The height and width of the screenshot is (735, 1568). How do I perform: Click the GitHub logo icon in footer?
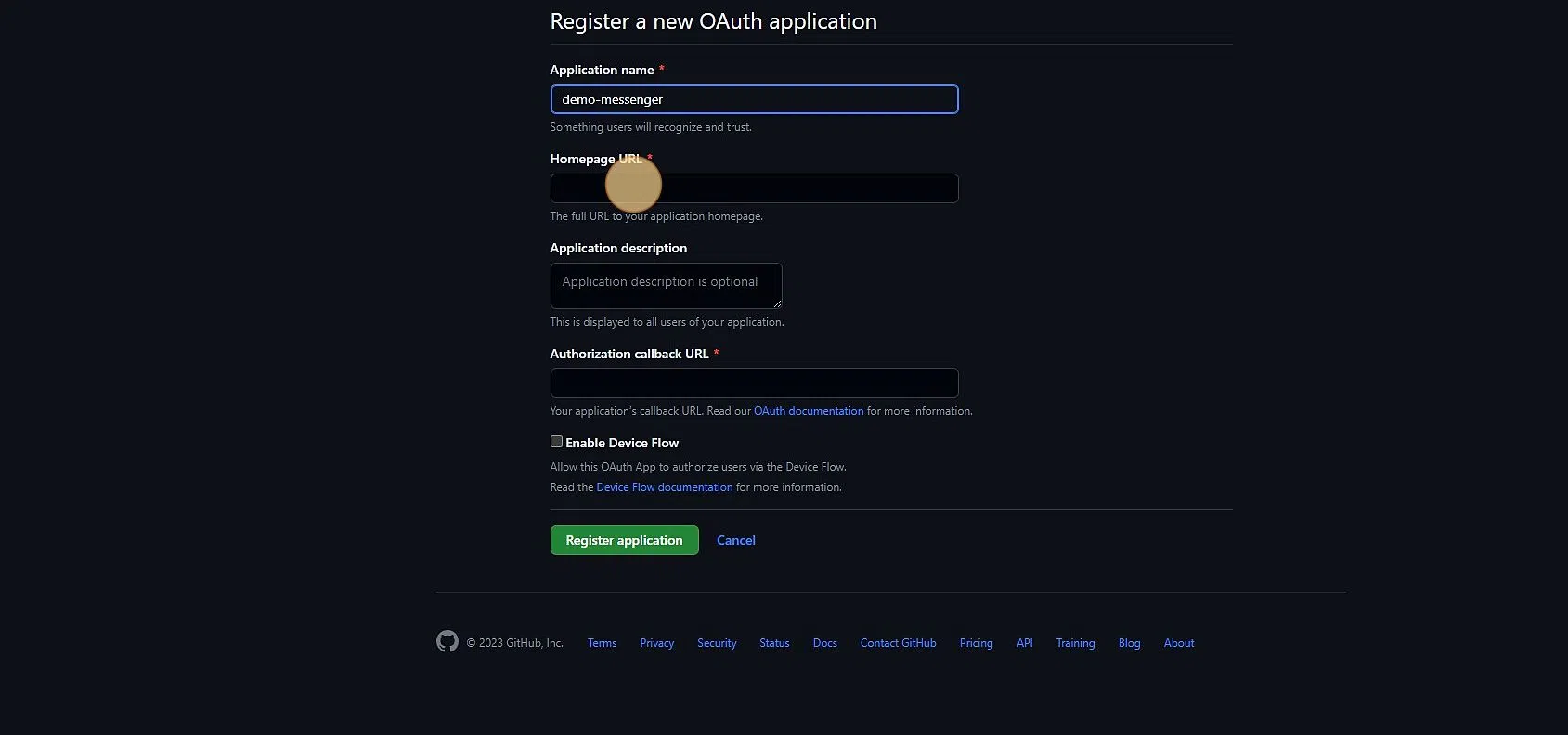click(x=447, y=641)
